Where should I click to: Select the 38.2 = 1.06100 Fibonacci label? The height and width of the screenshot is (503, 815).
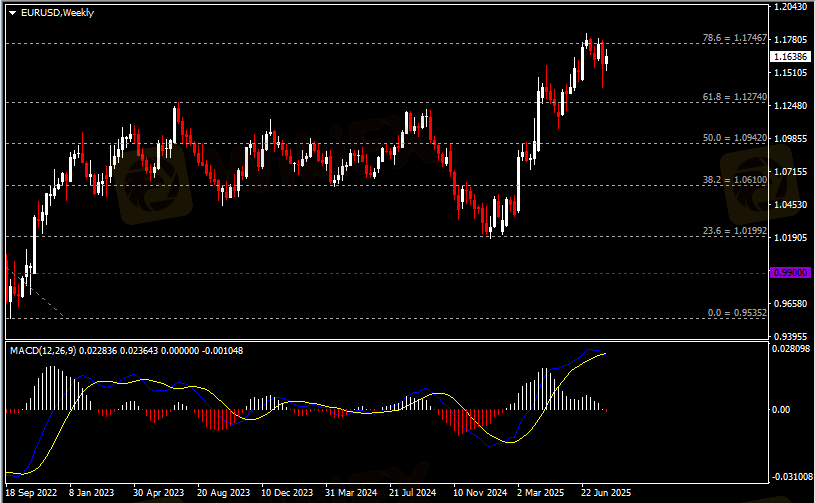click(x=734, y=180)
